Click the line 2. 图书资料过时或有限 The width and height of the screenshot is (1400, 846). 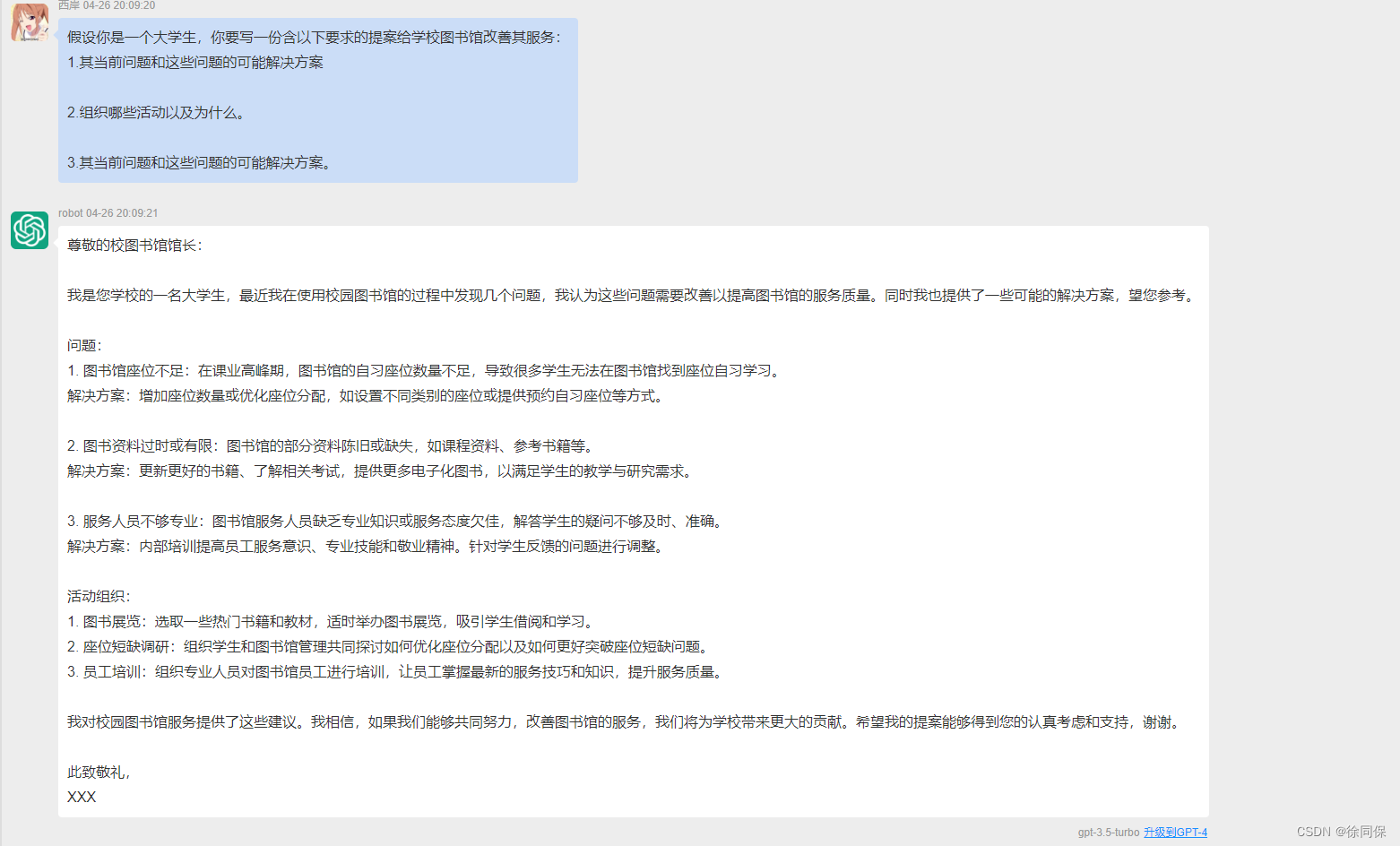333,446
